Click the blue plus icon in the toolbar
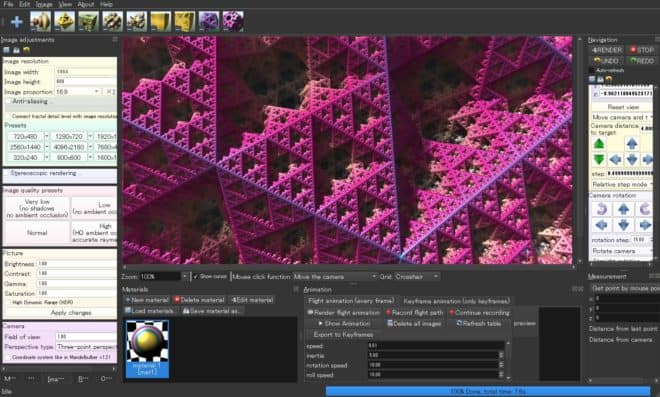 (x=17, y=21)
